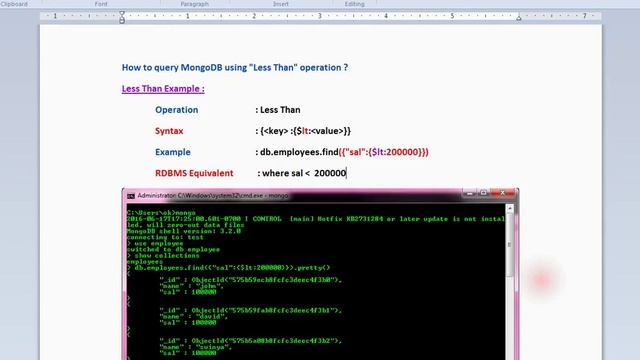Click the scroll up arrow in cmd window

[510, 209]
